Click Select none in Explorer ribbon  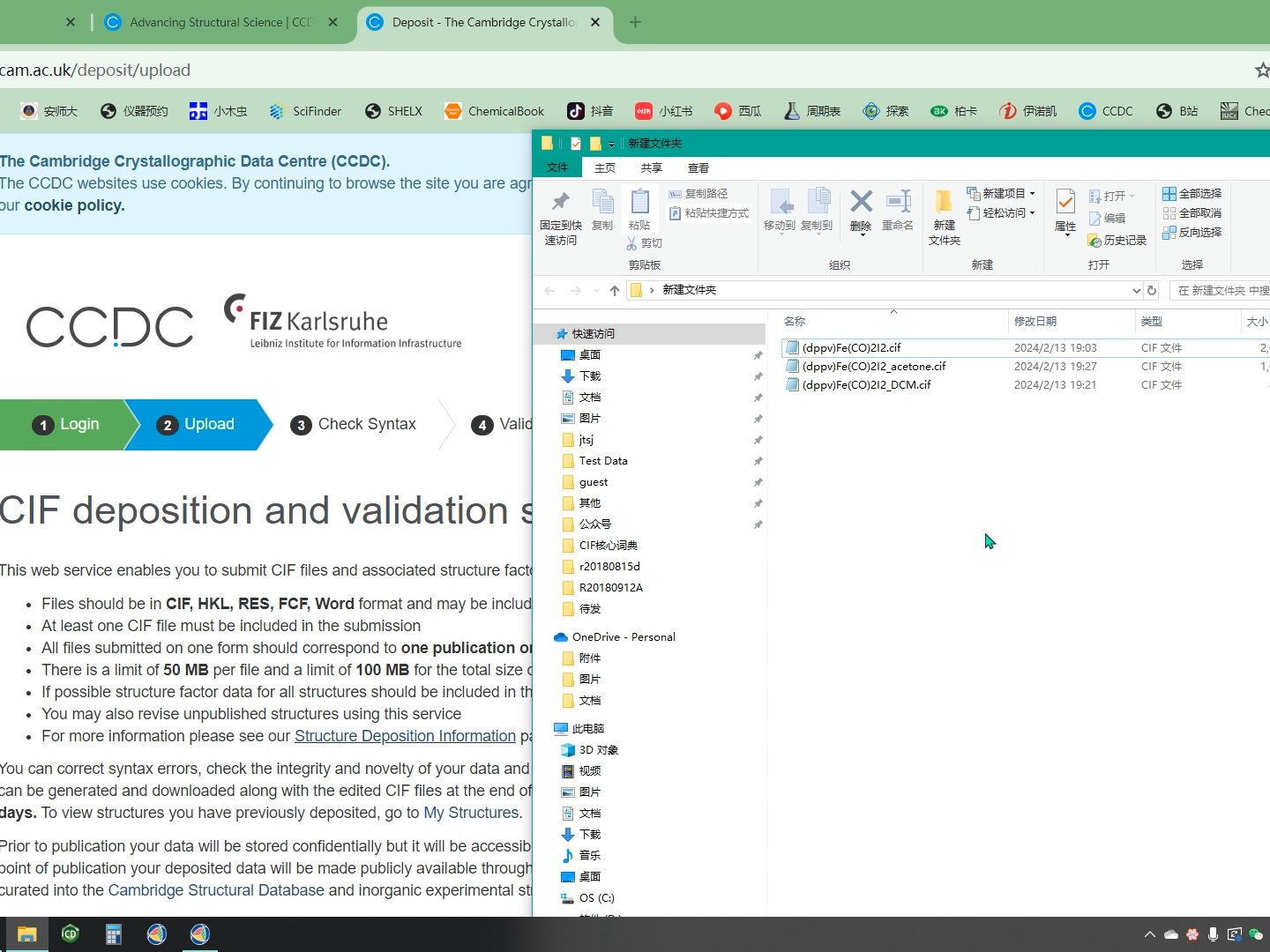[x=1192, y=212]
